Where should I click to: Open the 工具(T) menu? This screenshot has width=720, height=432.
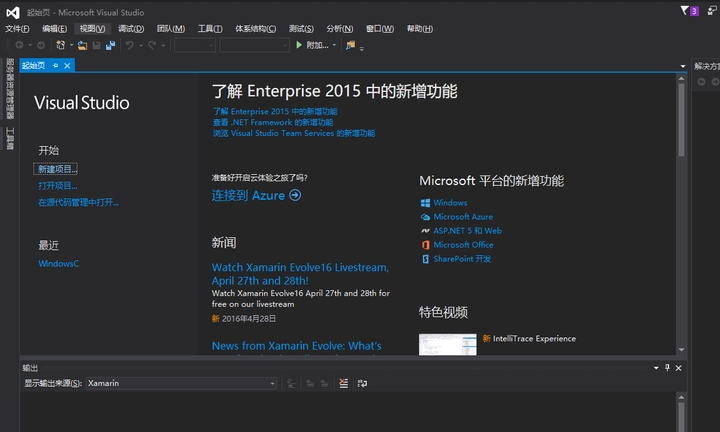tap(210, 28)
